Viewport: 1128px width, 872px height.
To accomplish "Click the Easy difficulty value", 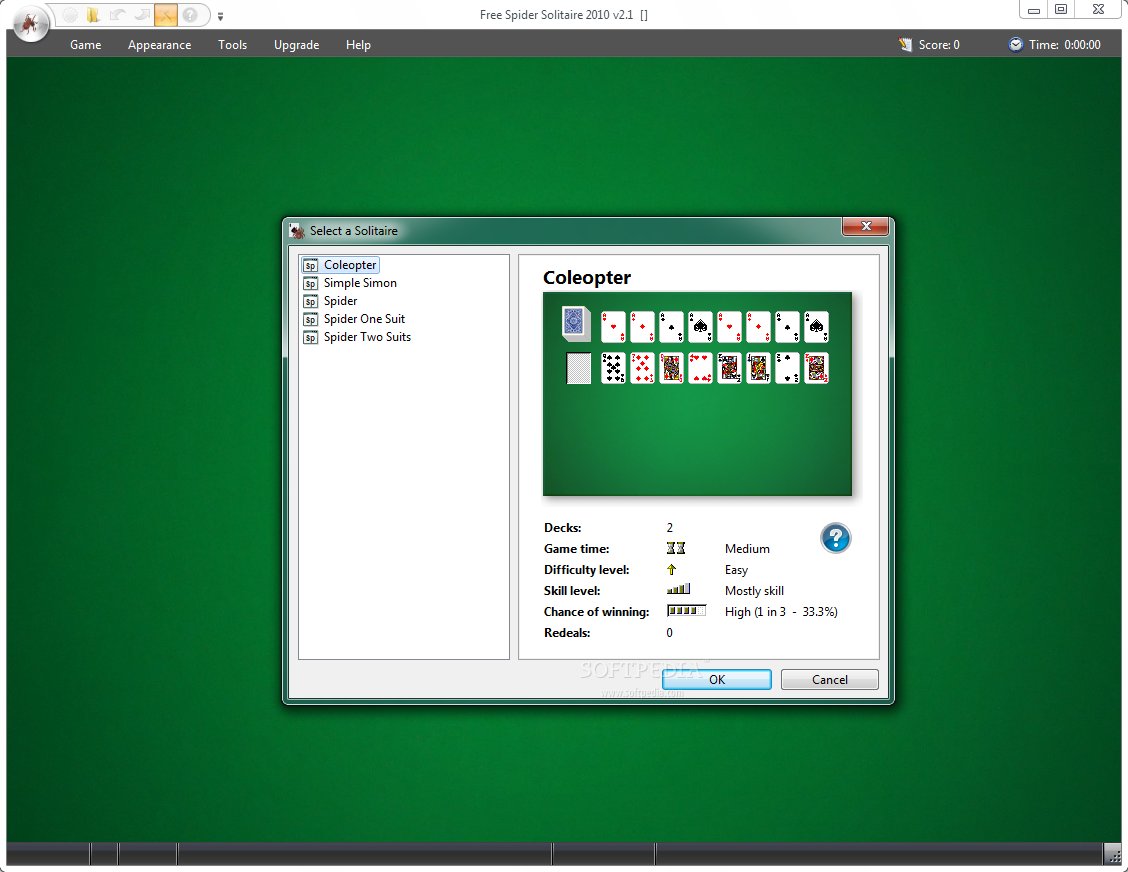I will (x=736, y=569).
